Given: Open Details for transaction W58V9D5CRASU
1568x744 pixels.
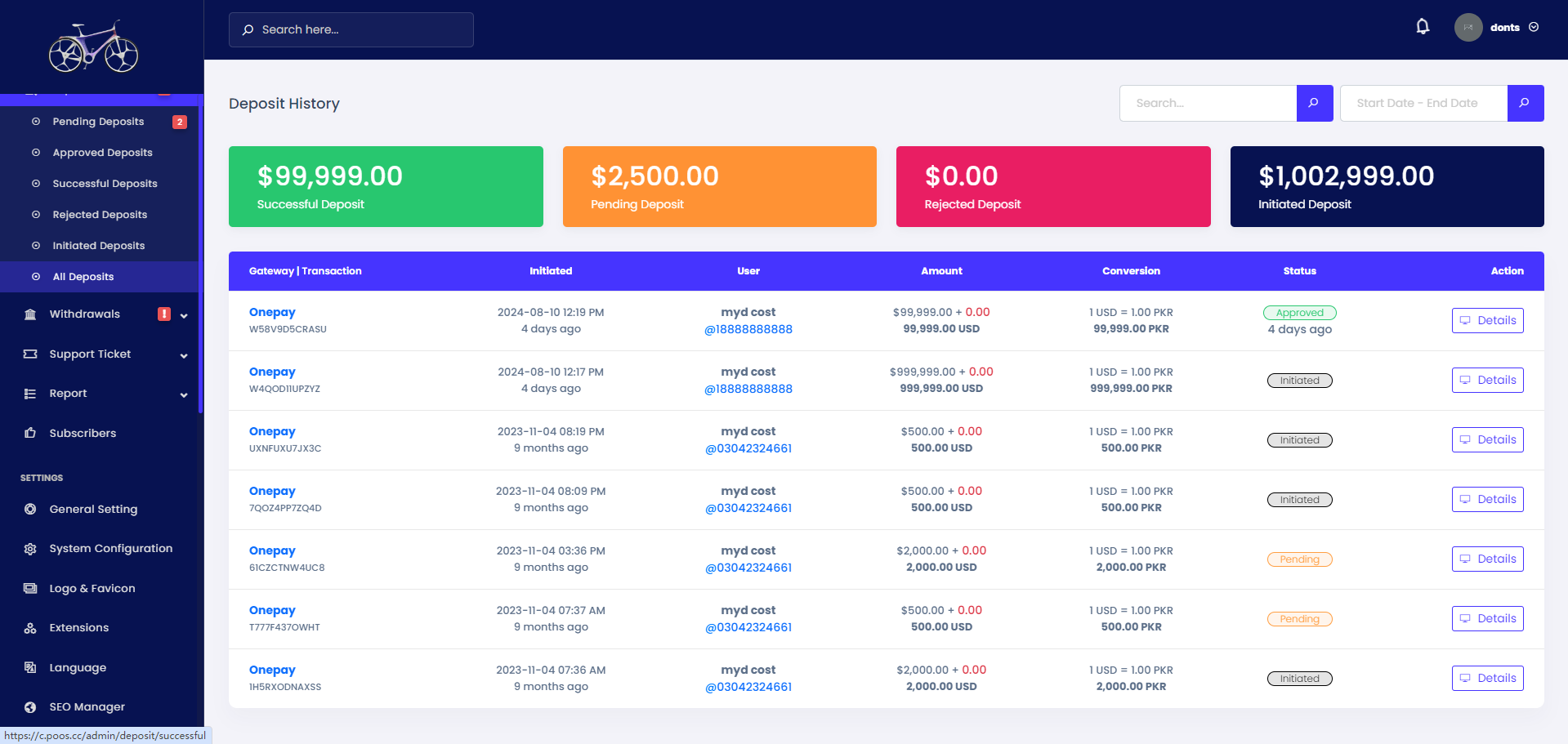Looking at the screenshot, I should pos(1487,320).
